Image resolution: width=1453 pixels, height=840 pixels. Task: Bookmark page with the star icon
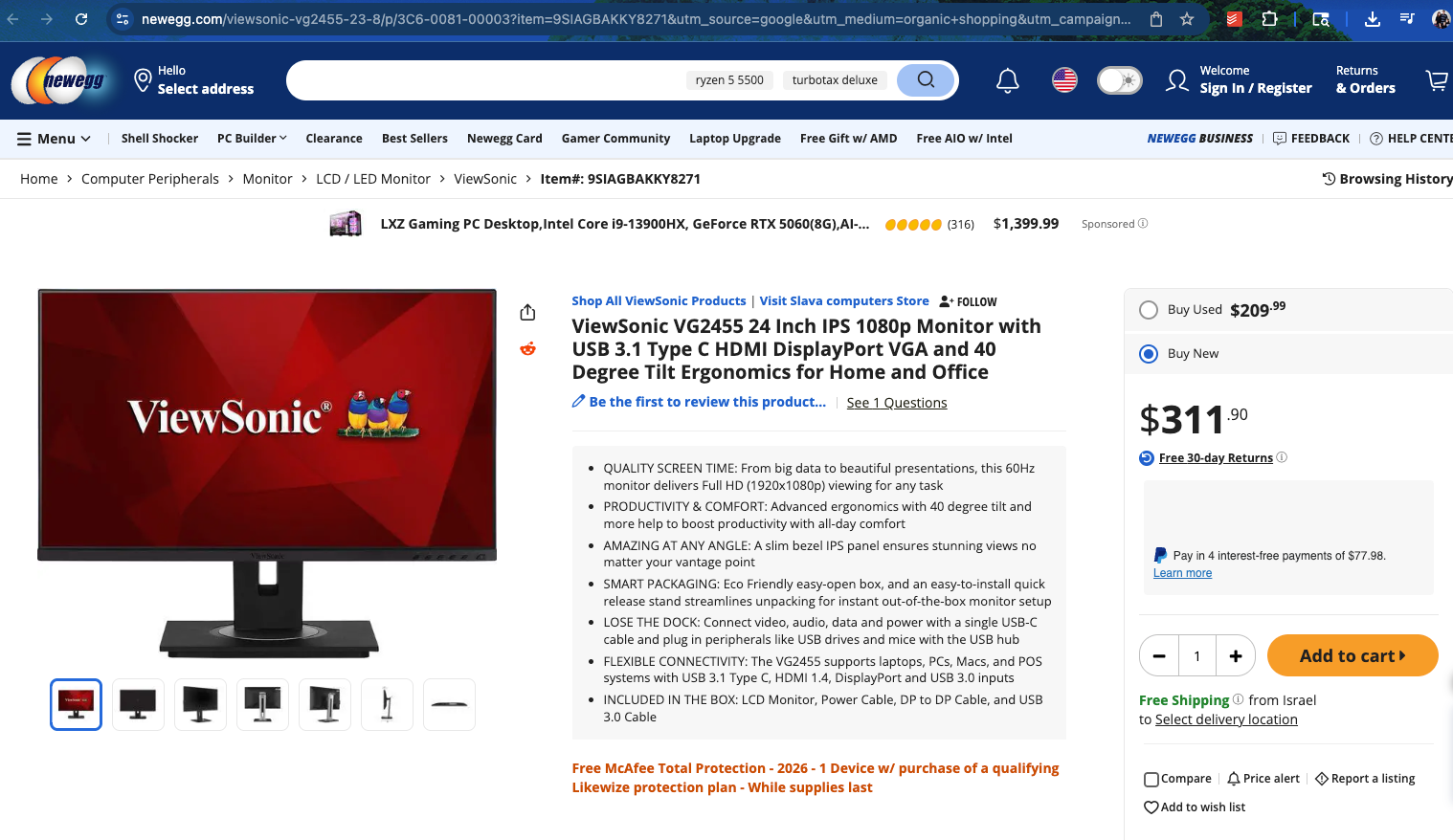point(1187,19)
